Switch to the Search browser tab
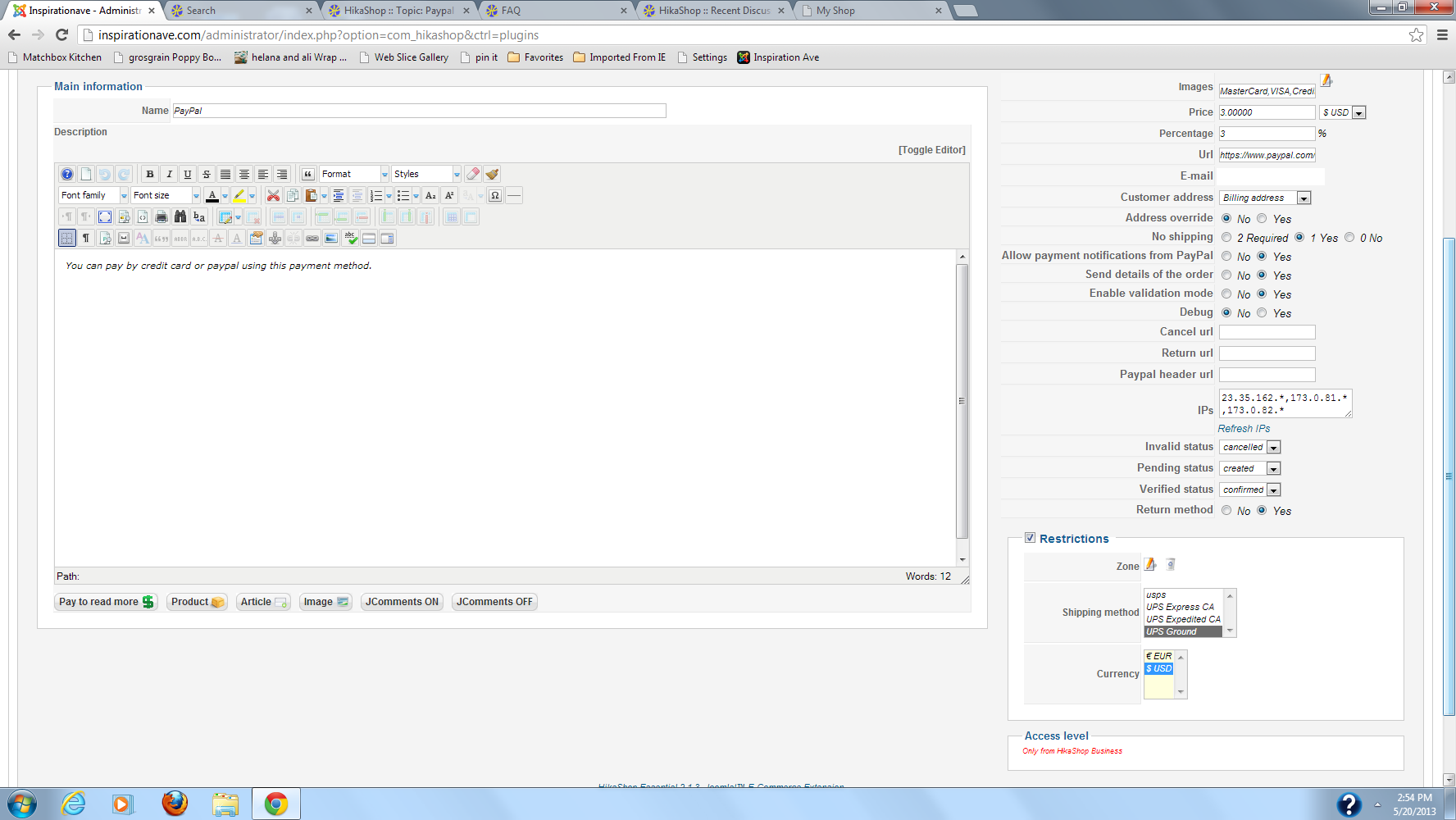The height and width of the screenshot is (820, 1456). 241,11
